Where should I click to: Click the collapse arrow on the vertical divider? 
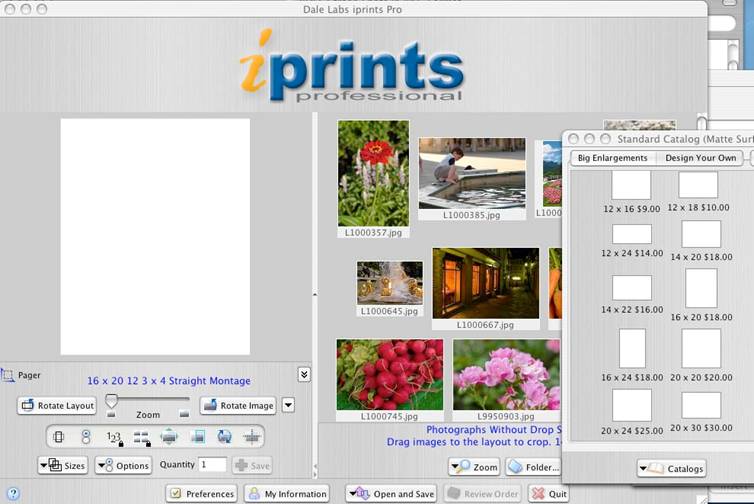click(315, 293)
